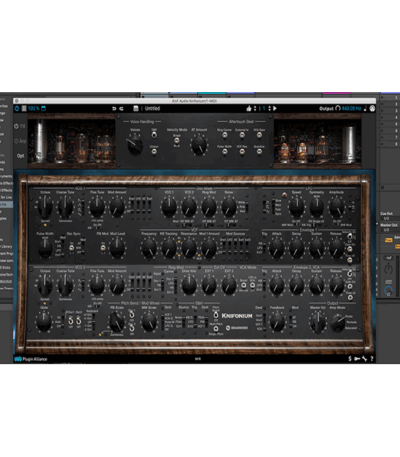Viewport: 400px width, 457px height.
Task: Click the wrench settings icon in footer
Action: coord(364,359)
